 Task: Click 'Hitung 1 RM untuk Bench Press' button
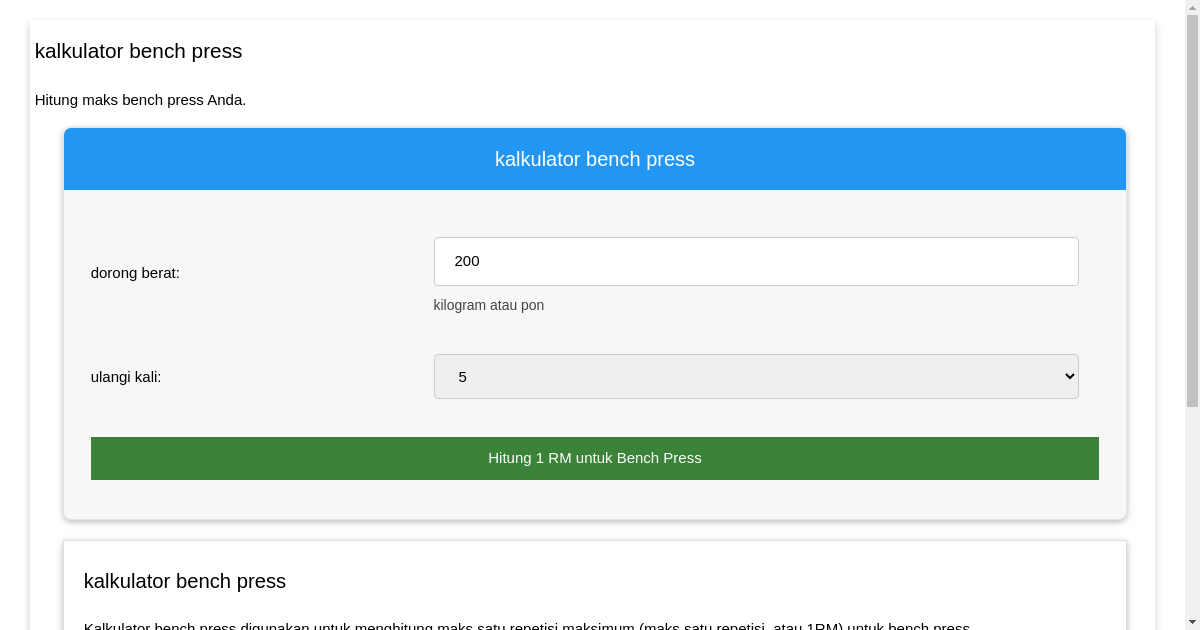tap(595, 458)
